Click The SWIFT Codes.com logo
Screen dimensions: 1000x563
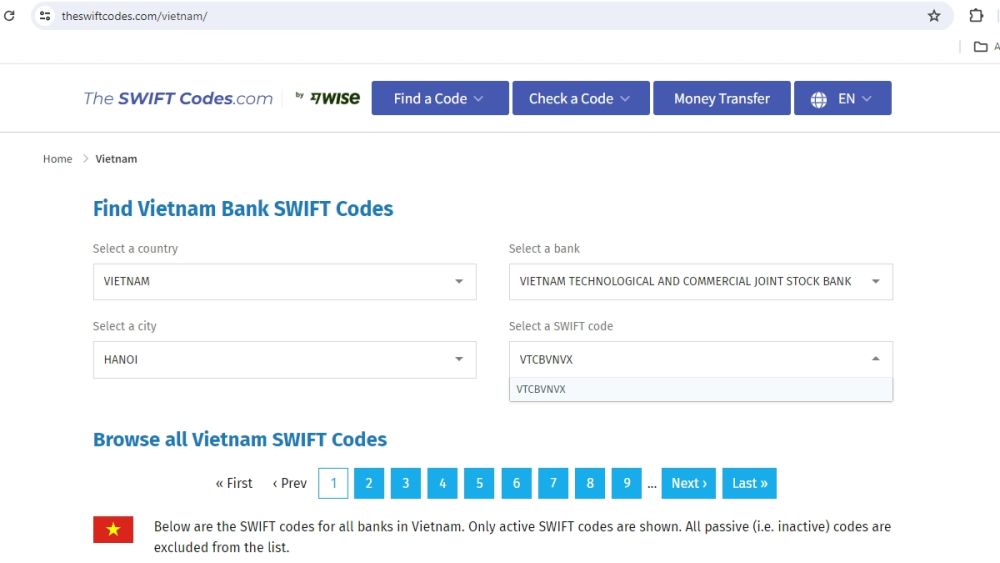point(178,98)
